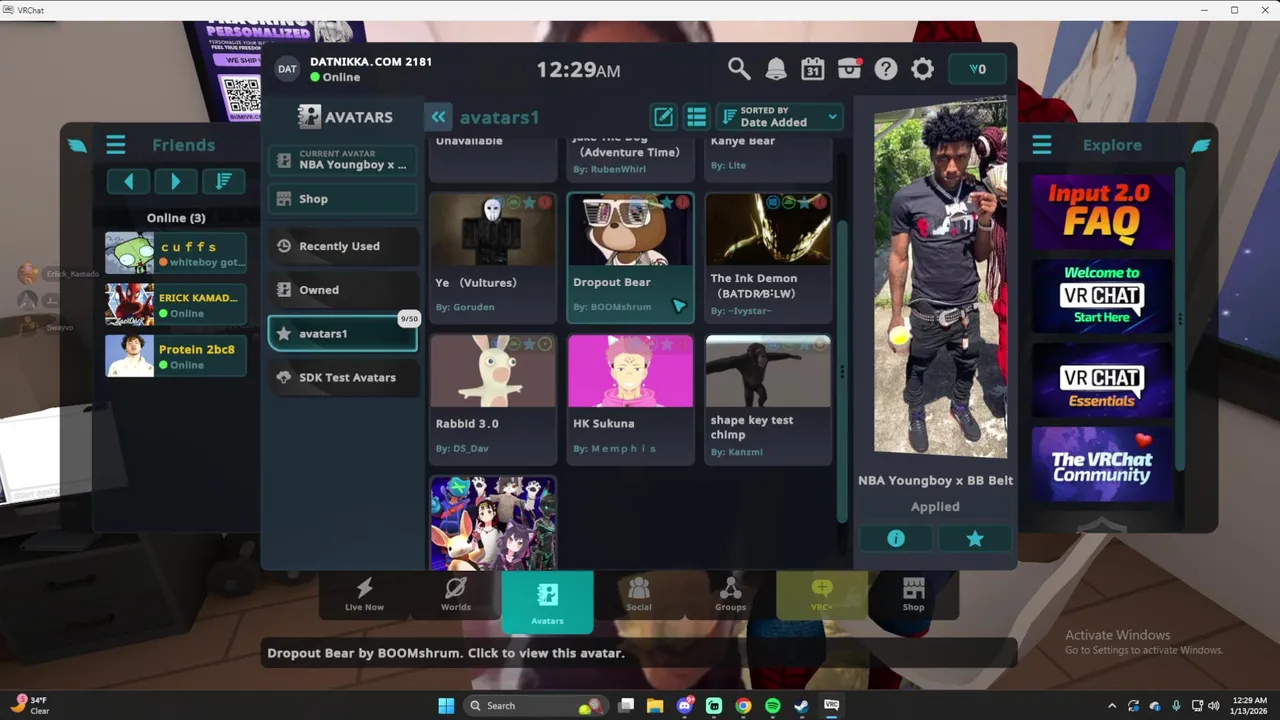
Task: Click the large NBA Youngboy preview image
Action: point(940,277)
